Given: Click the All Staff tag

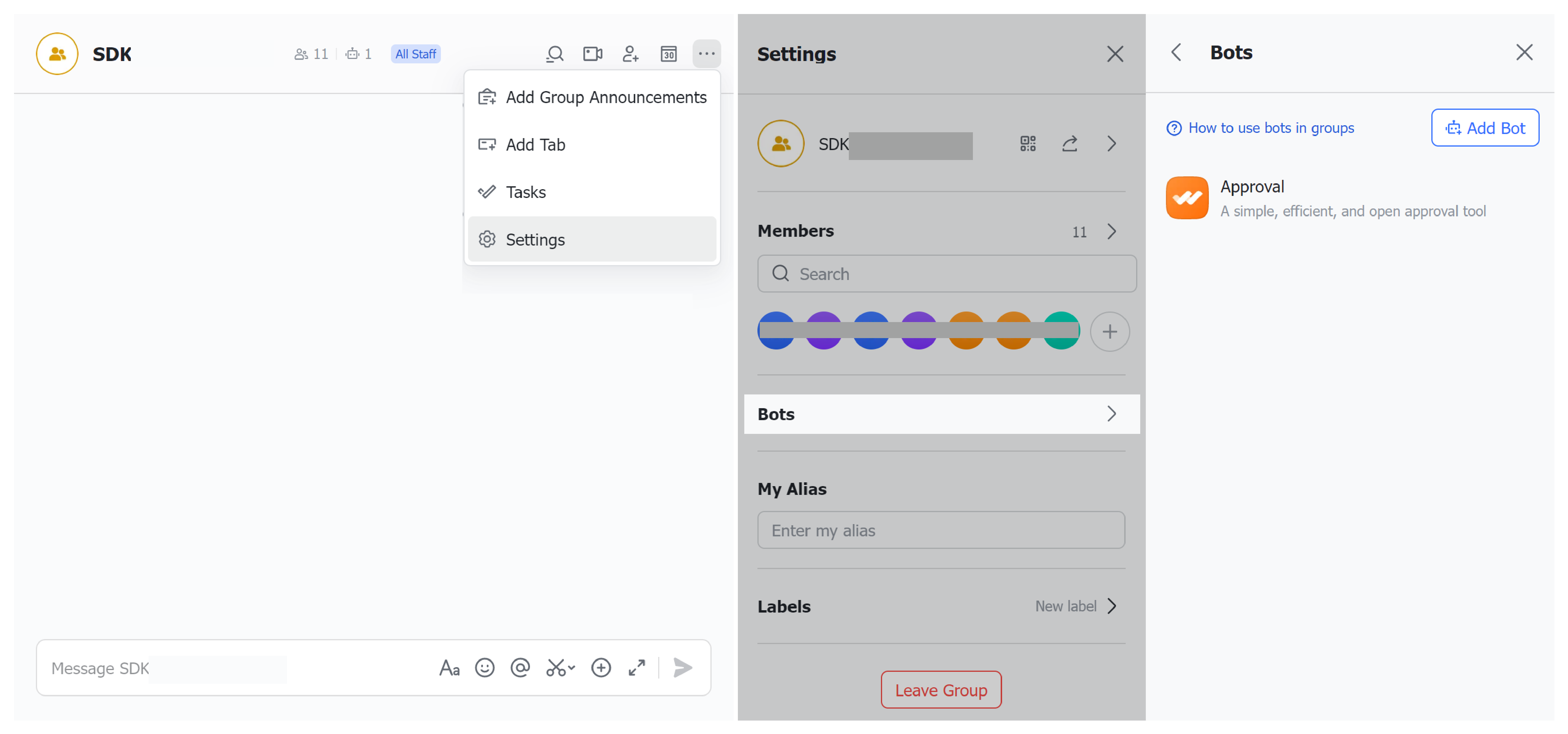Looking at the screenshot, I should (x=416, y=54).
